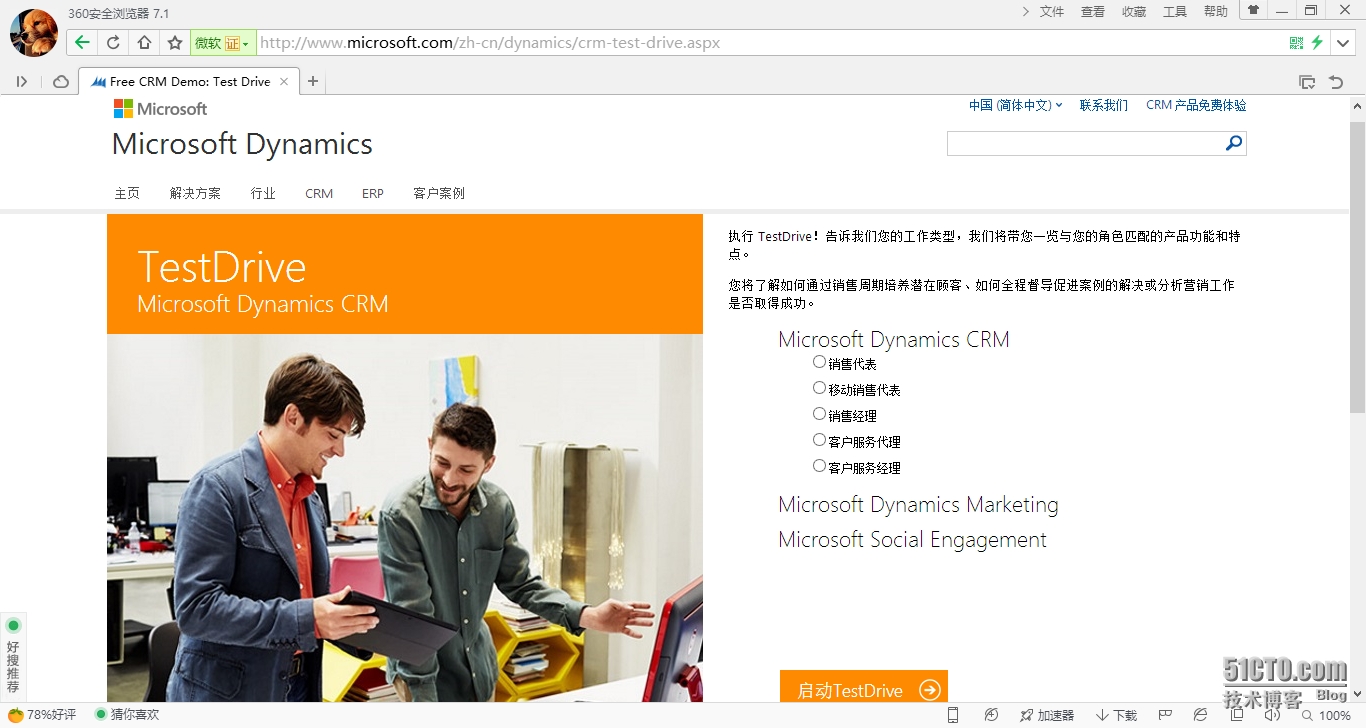
Task: Expand the menu chevron before 文件
Action: (1026, 11)
